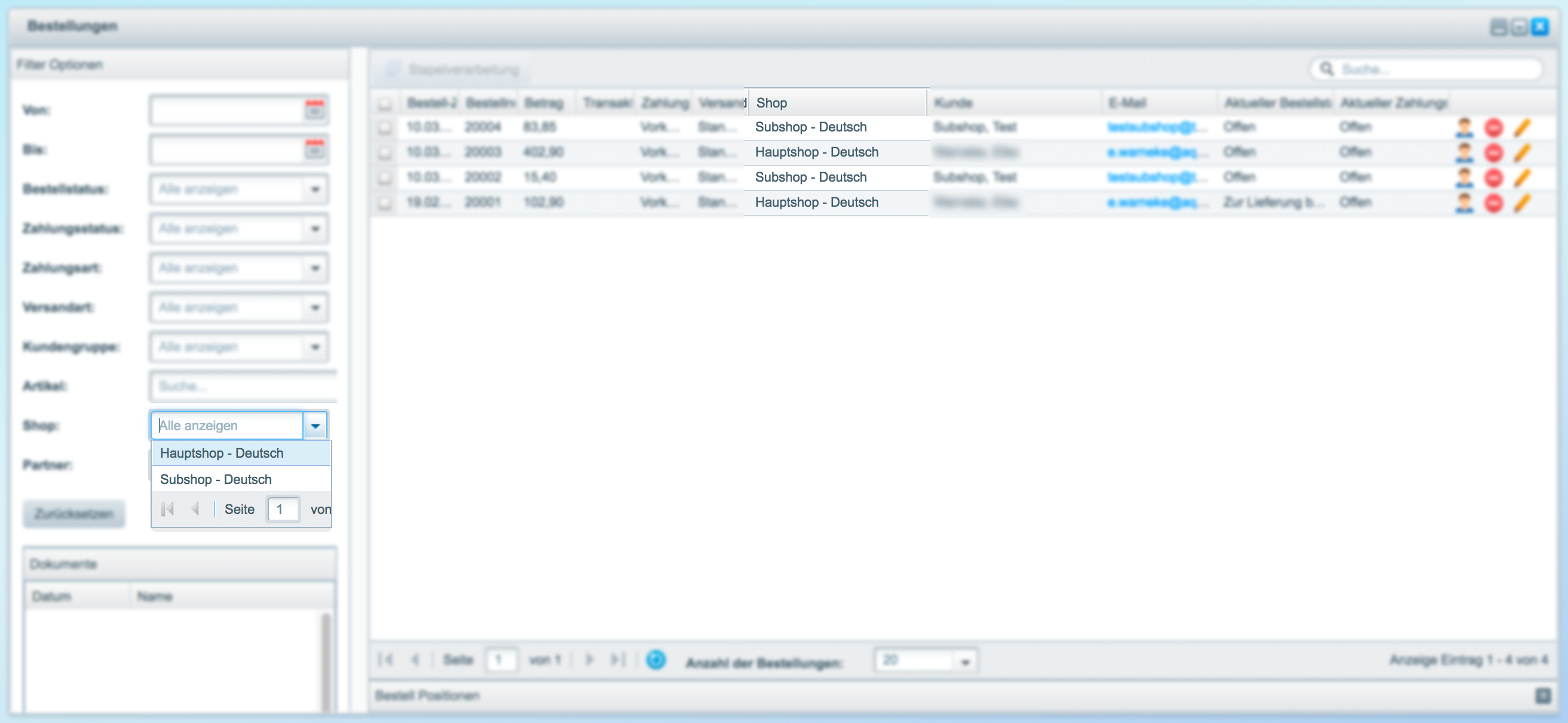Open customer icon for order 20001
The height and width of the screenshot is (723, 1568).
click(x=1465, y=203)
